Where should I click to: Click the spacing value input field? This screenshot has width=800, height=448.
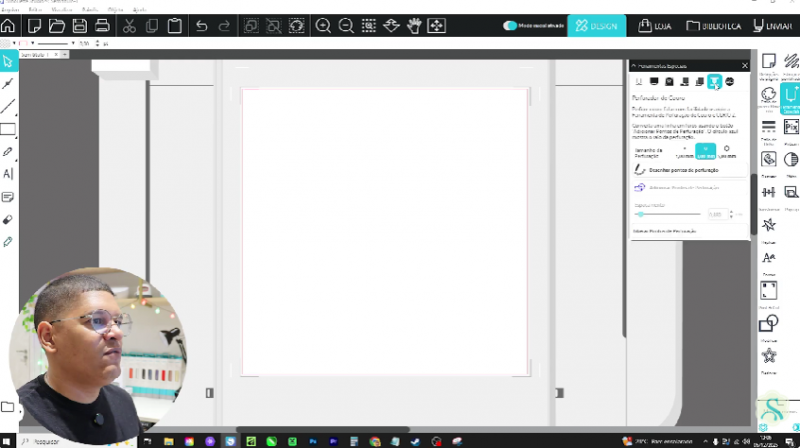coord(717,214)
